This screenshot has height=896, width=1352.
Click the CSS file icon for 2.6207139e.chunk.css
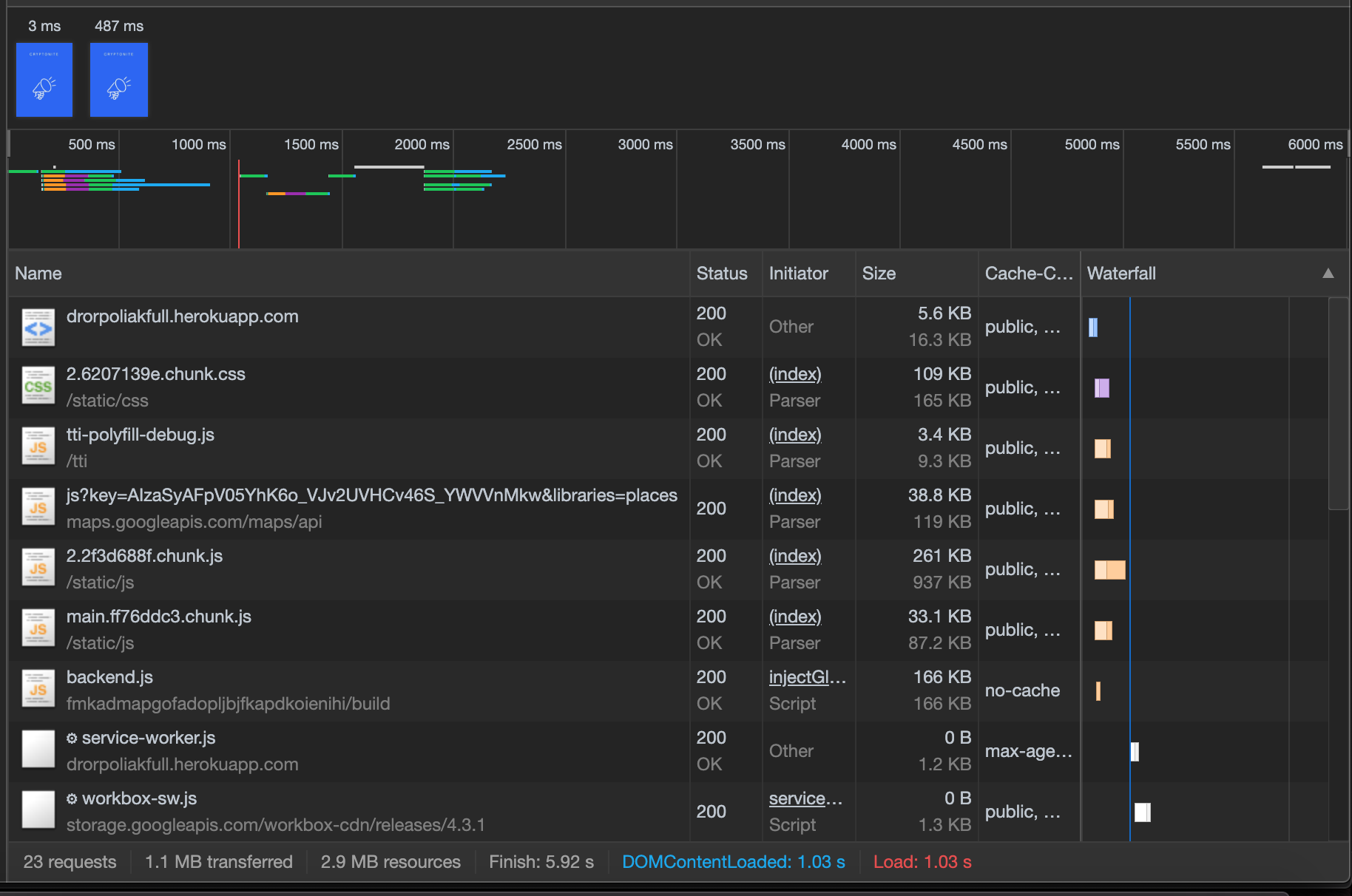coord(38,387)
